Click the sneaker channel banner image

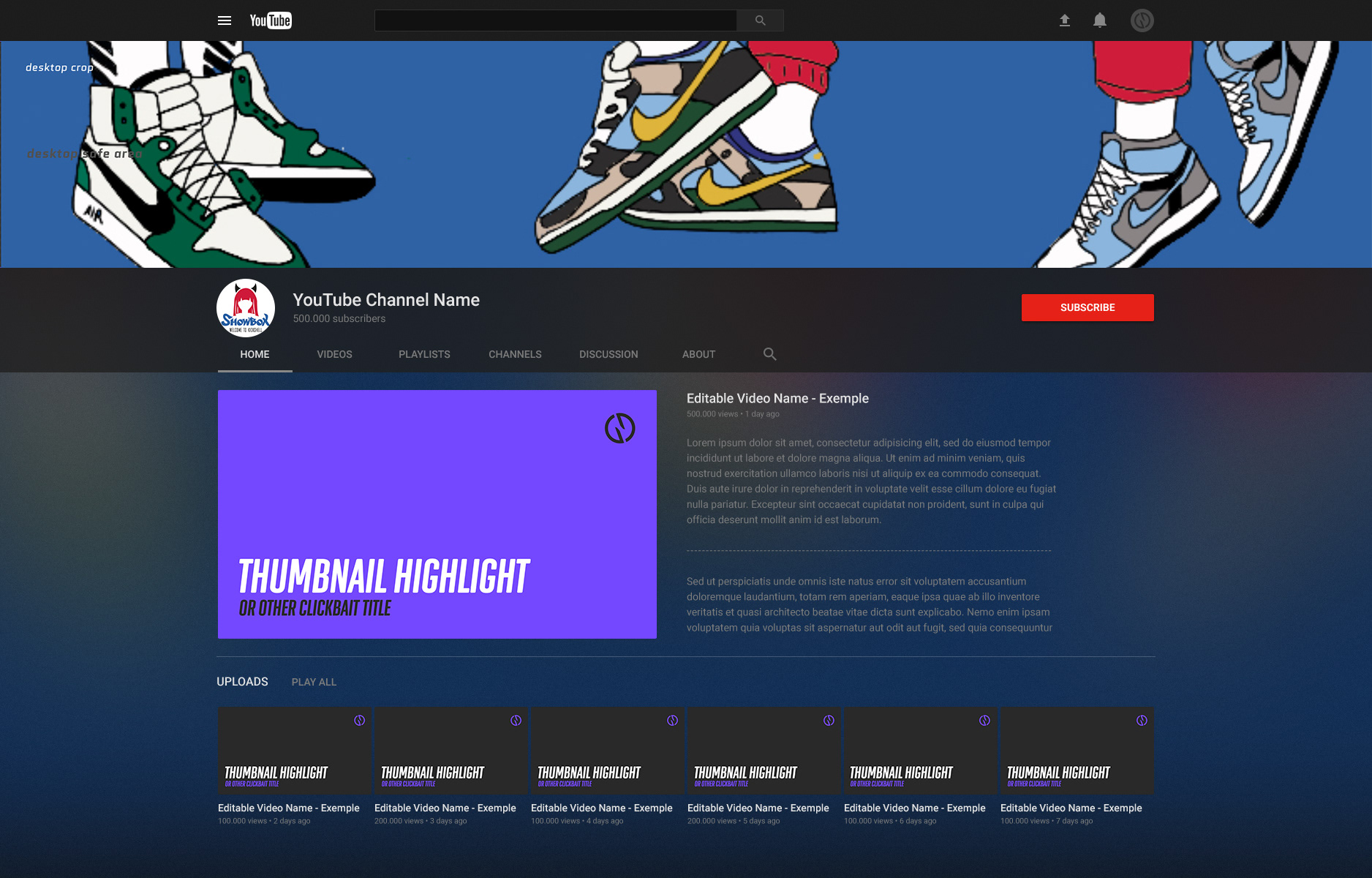[x=686, y=154]
